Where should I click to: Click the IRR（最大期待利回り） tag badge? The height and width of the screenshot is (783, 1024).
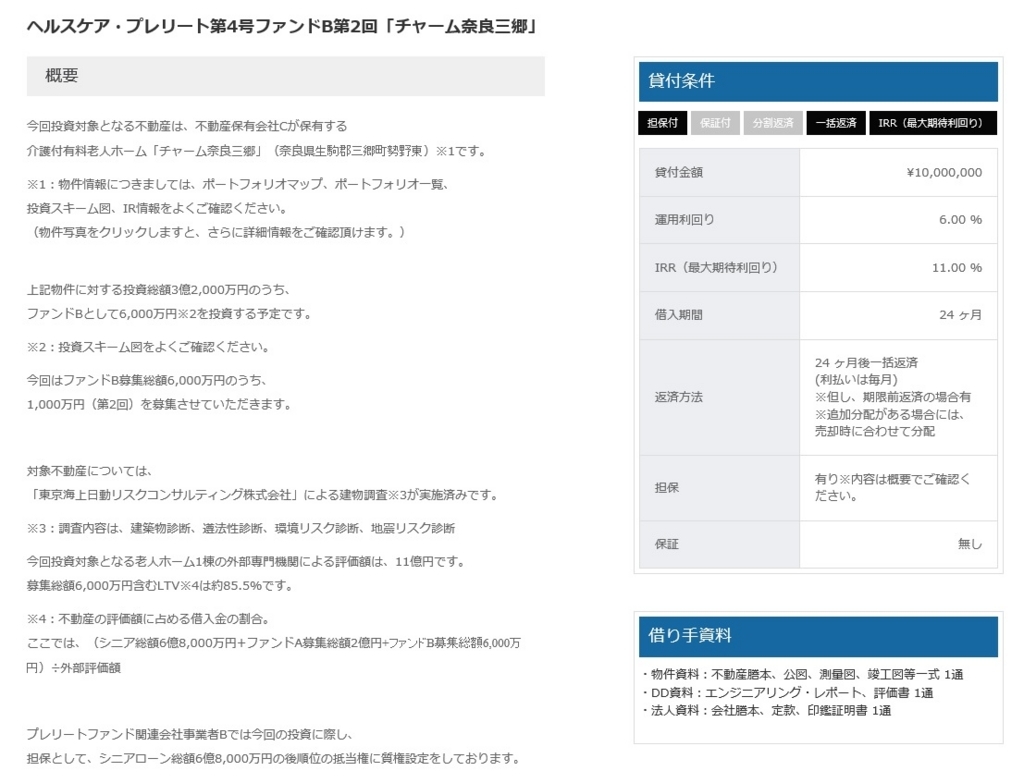(x=933, y=123)
